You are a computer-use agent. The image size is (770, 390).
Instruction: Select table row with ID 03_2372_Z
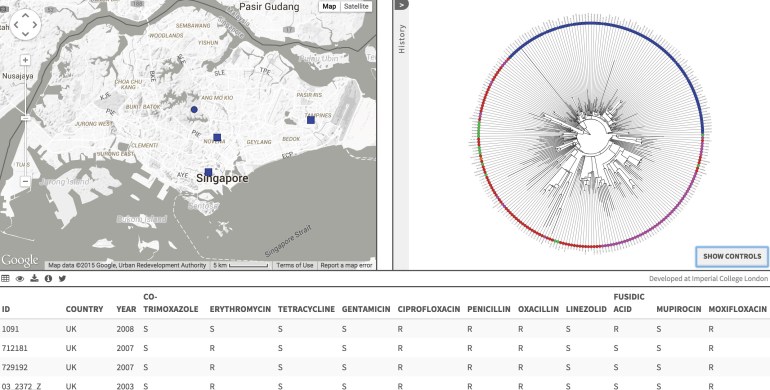pos(385,384)
